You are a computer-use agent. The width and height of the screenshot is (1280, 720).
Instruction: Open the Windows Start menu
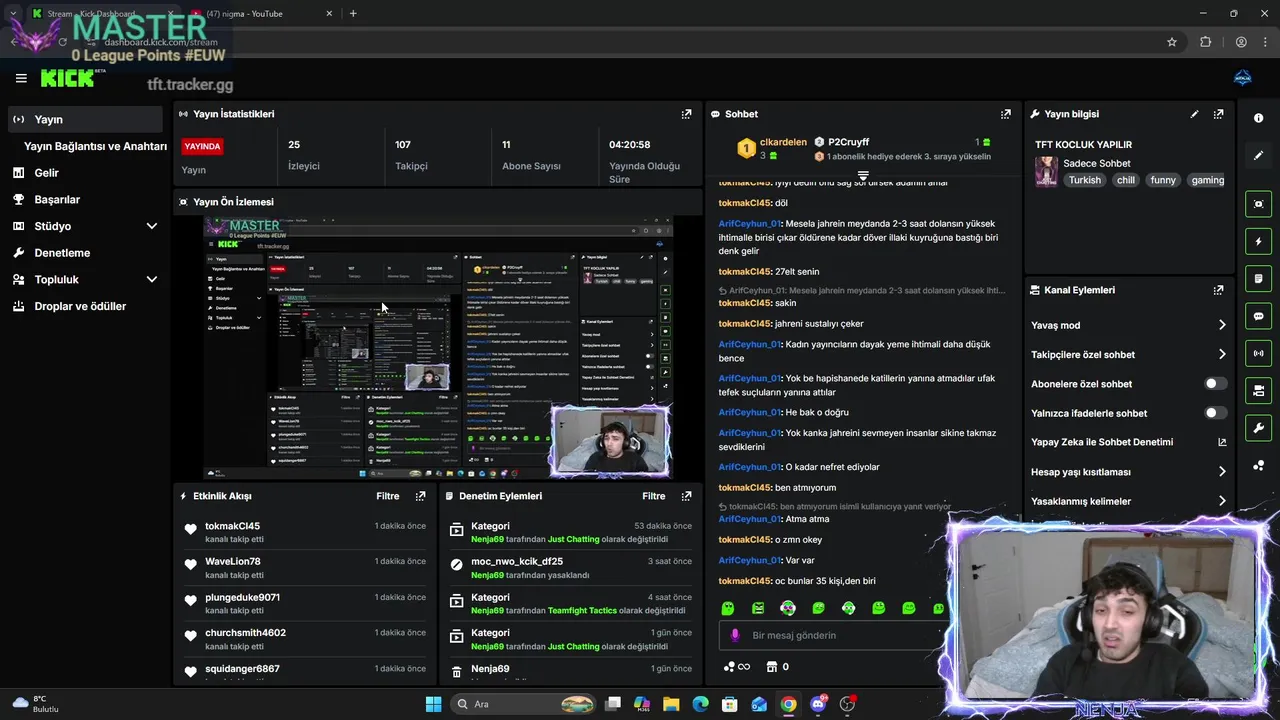click(433, 704)
